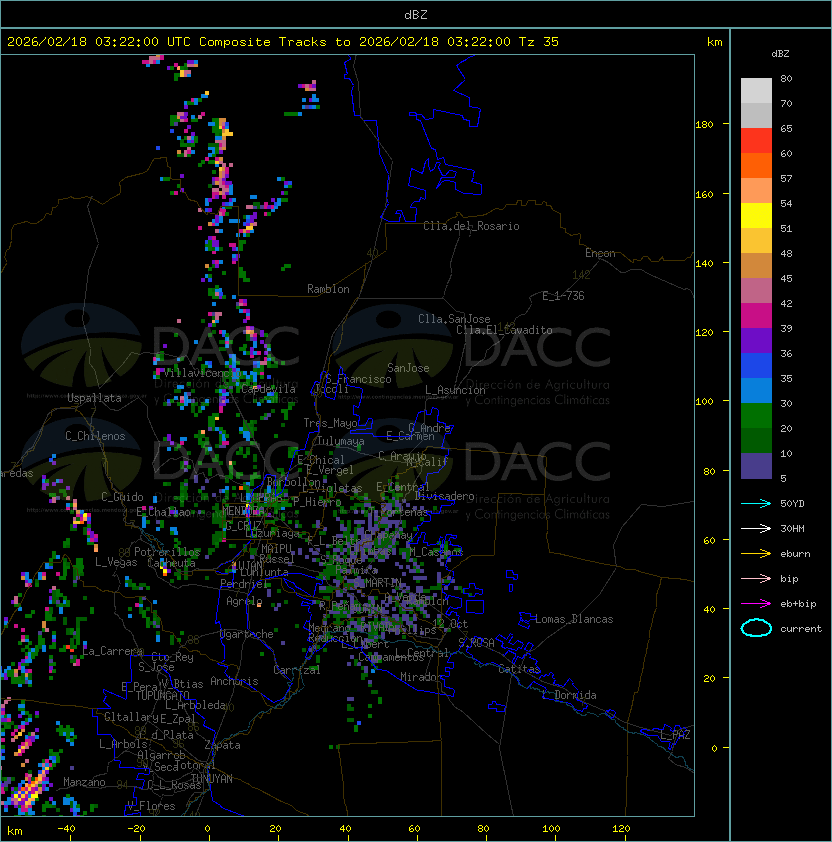Click the 'dBZ' title at top bar

coord(416,15)
